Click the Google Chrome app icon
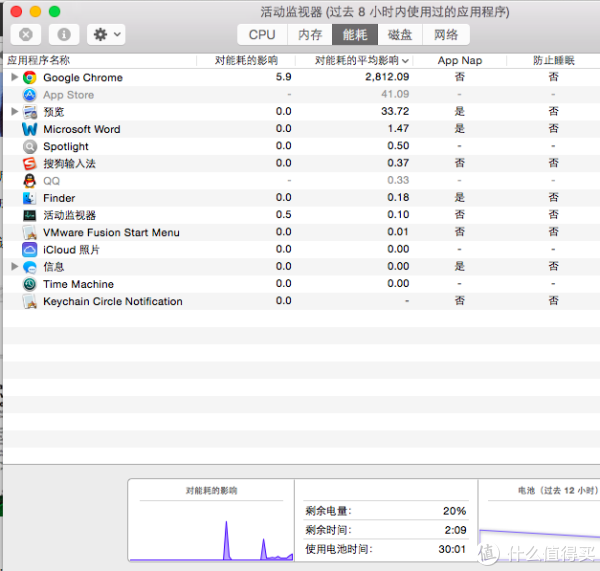The width and height of the screenshot is (600, 571). coord(29,78)
